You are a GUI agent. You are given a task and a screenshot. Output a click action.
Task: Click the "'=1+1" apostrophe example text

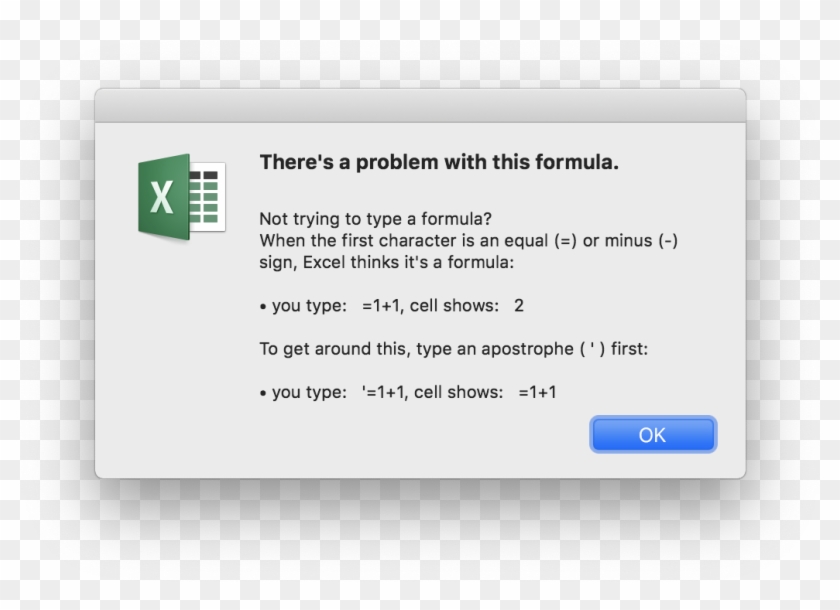[x=383, y=392]
